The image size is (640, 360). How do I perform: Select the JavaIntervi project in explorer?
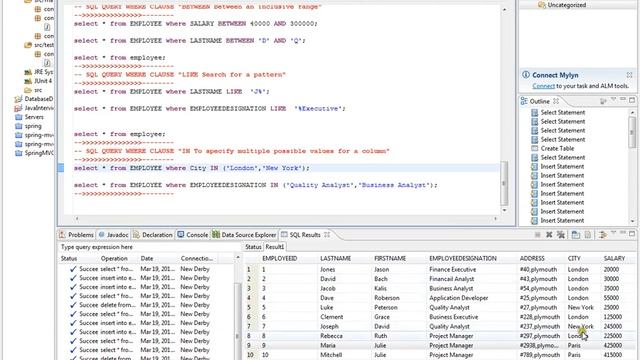[34, 108]
